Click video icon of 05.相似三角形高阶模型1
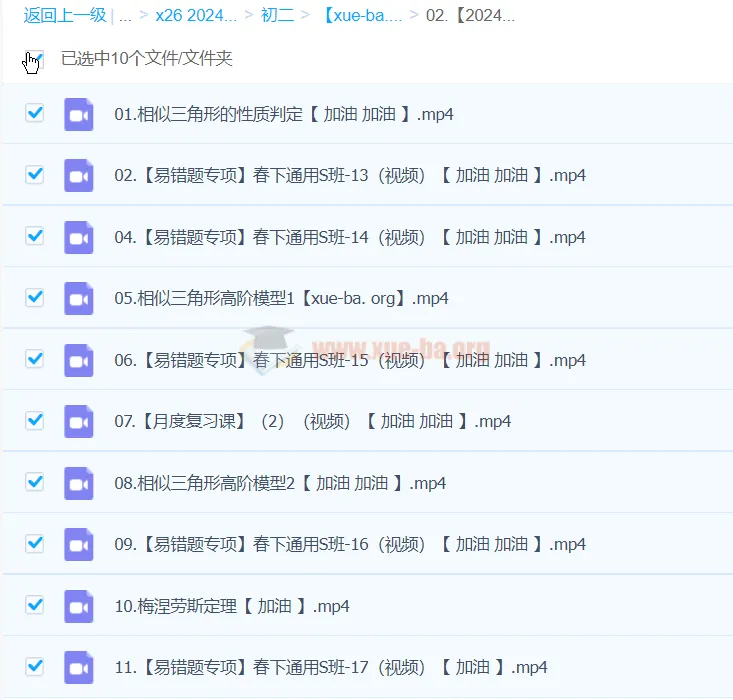Viewport: 733px width, 700px height. coord(79,298)
